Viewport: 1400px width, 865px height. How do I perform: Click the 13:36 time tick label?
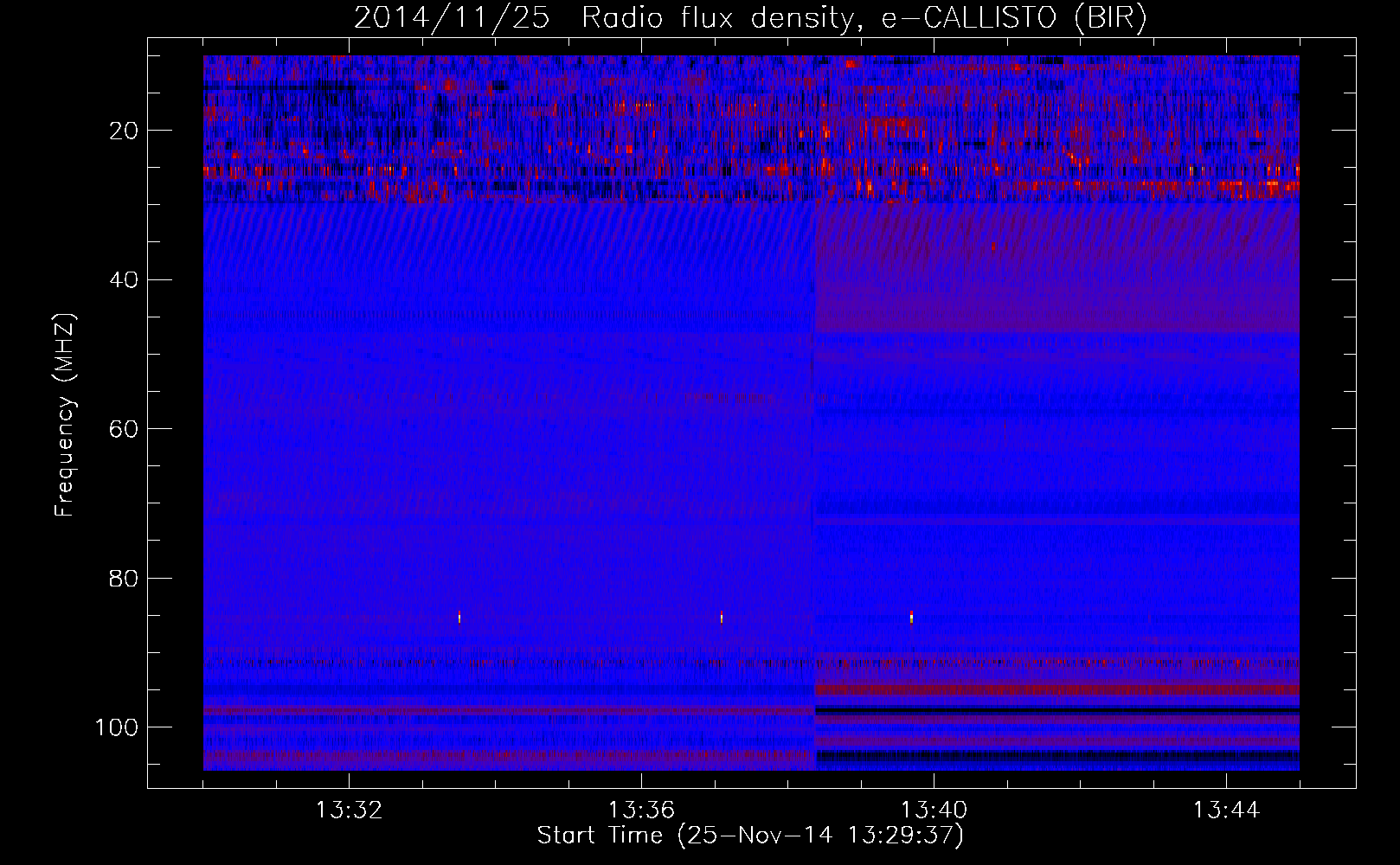(x=641, y=811)
